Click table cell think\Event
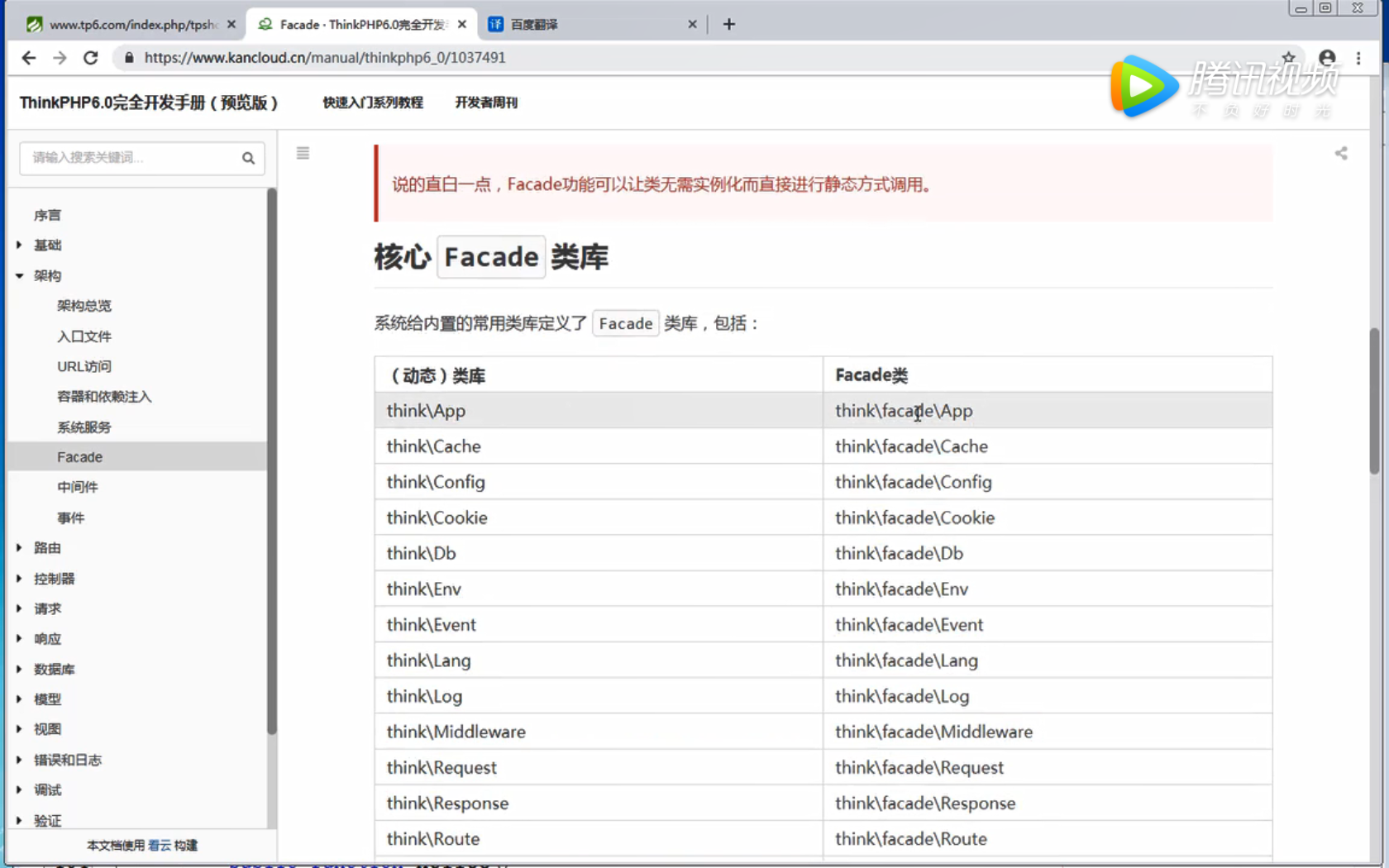 pos(598,624)
